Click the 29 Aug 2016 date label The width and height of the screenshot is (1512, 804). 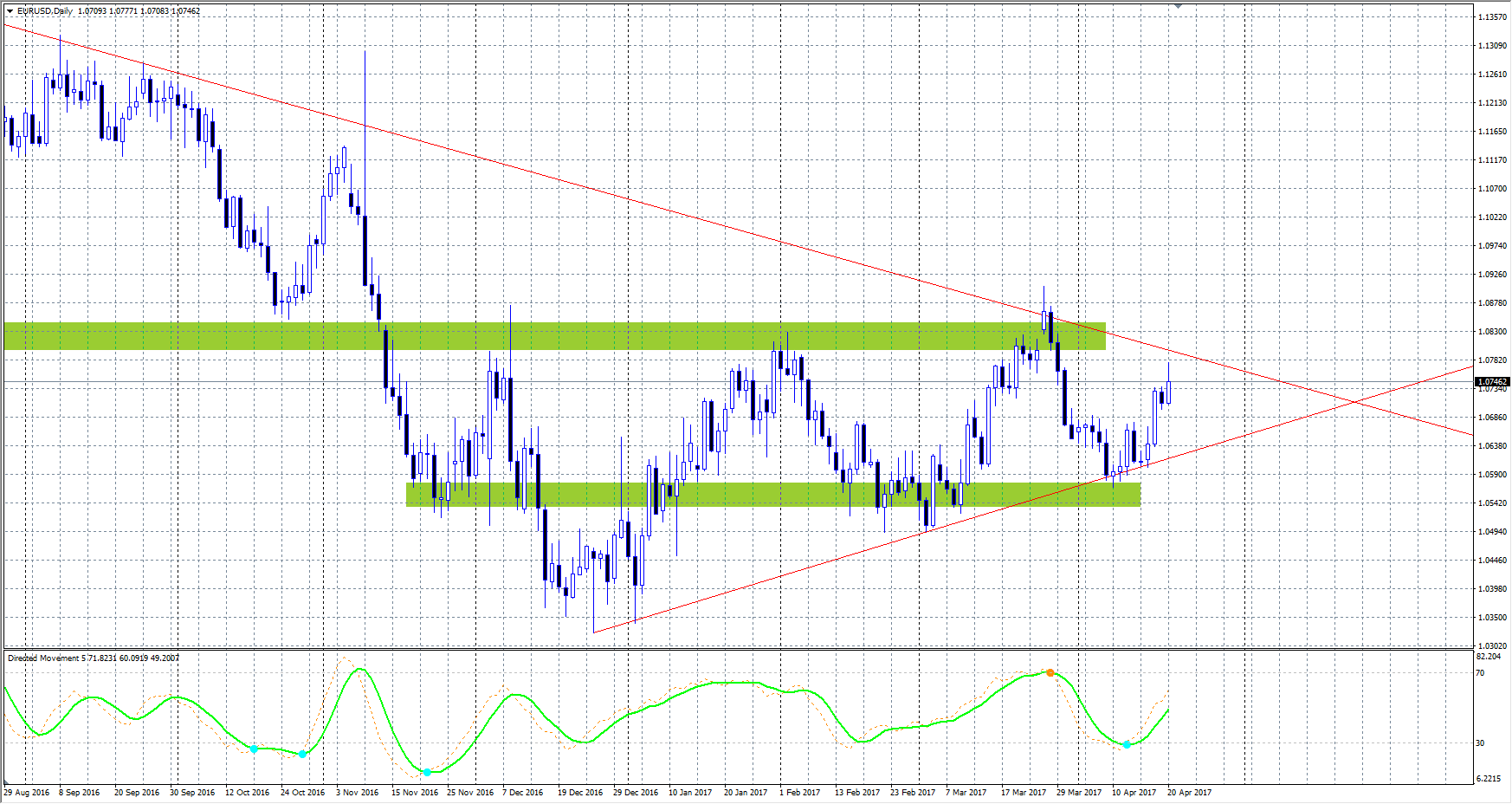26,793
